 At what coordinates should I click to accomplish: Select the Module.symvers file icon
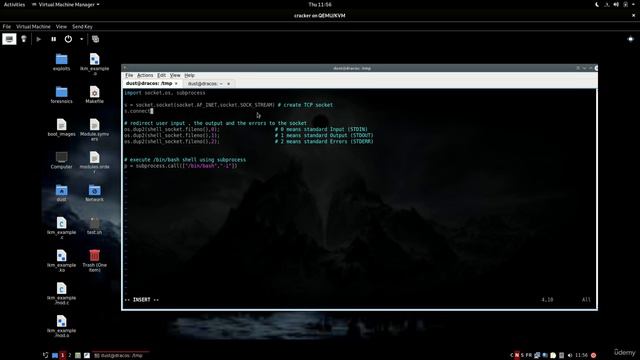[94, 130]
